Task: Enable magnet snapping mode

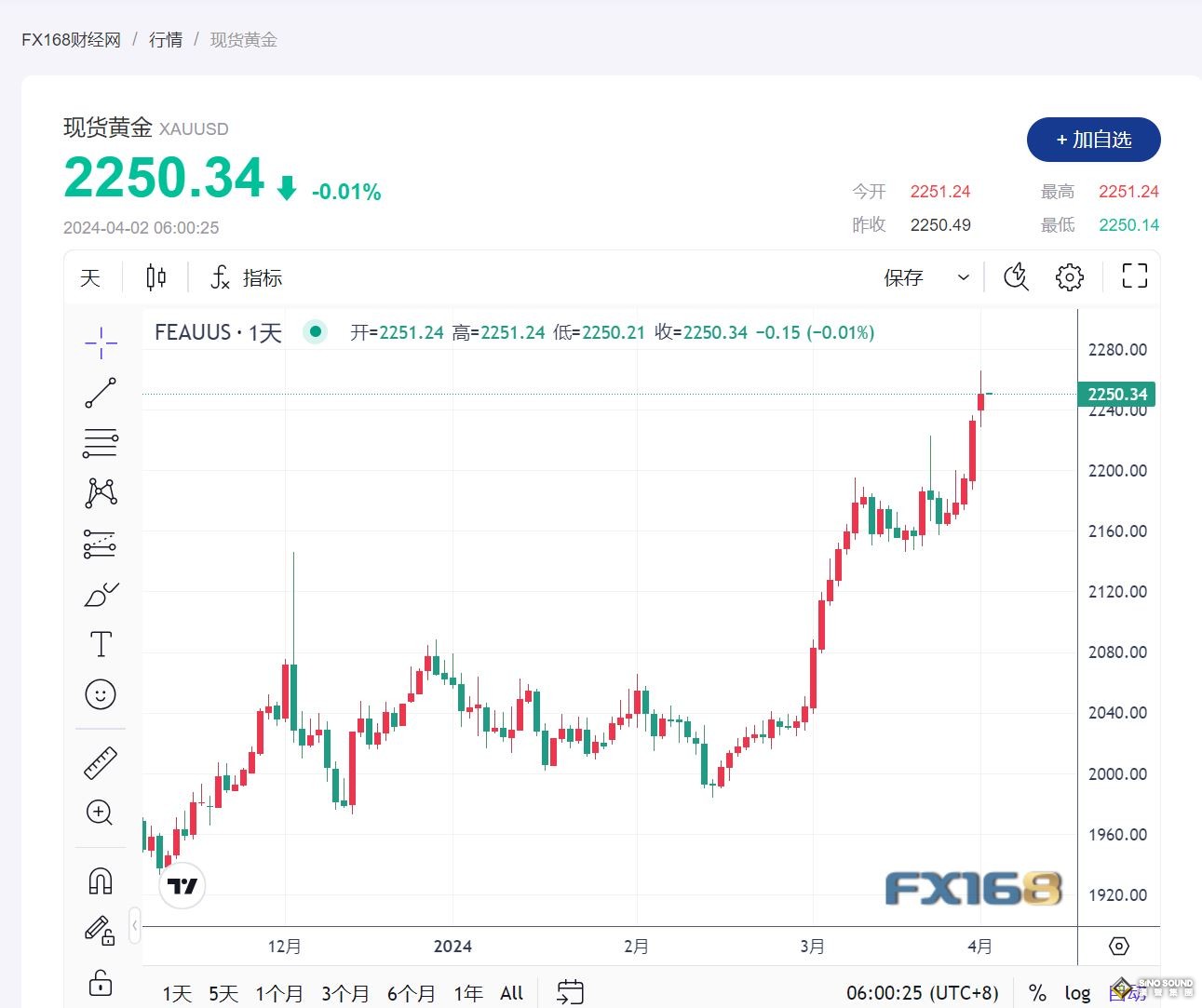Action: 101,879
